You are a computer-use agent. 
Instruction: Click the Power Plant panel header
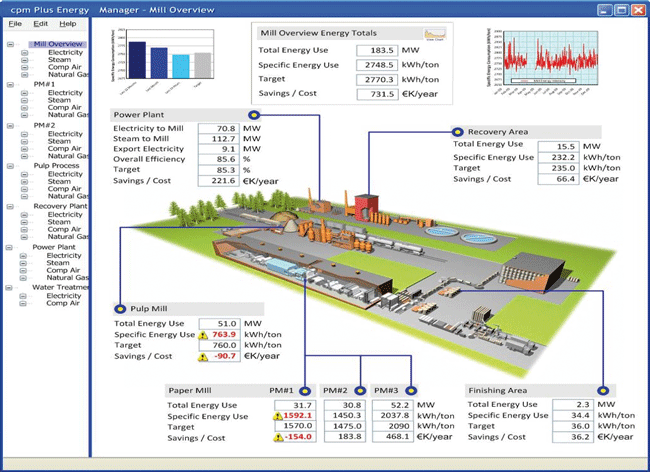coord(186,115)
